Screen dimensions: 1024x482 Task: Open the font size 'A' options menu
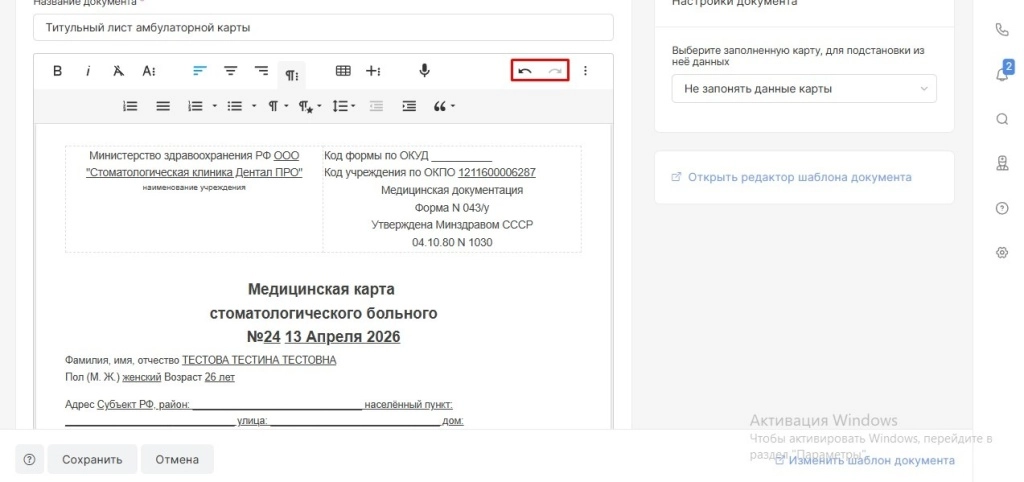coord(149,71)
